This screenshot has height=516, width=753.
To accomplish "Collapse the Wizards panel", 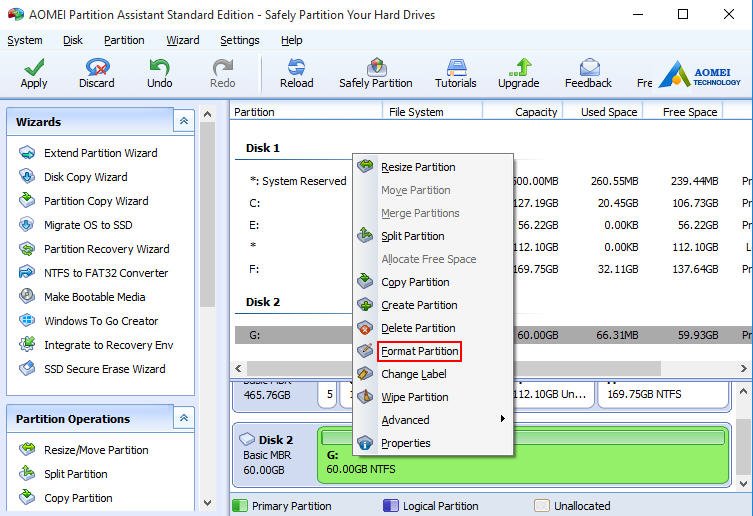I will 184,121.
